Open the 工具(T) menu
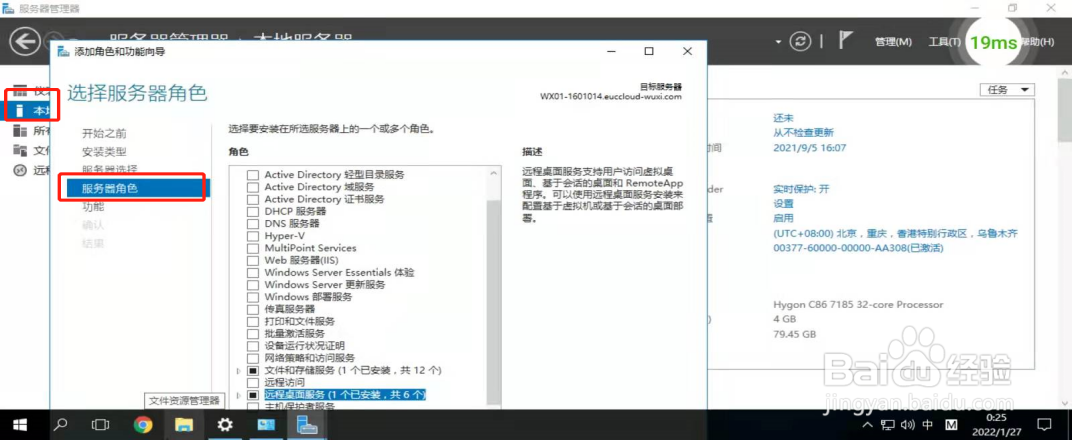The width and height of the screenshot is (1073, 441). (x=945, y=42)
